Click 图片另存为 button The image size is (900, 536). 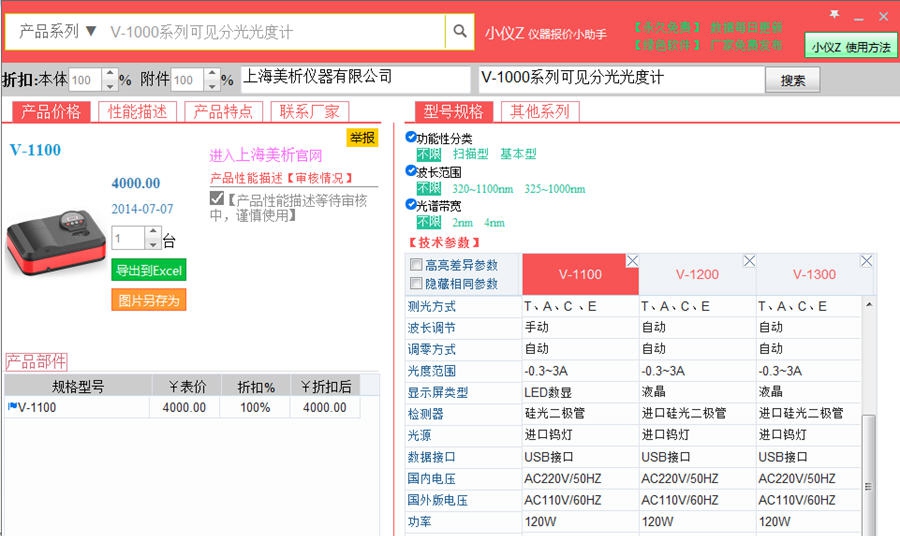149,300
